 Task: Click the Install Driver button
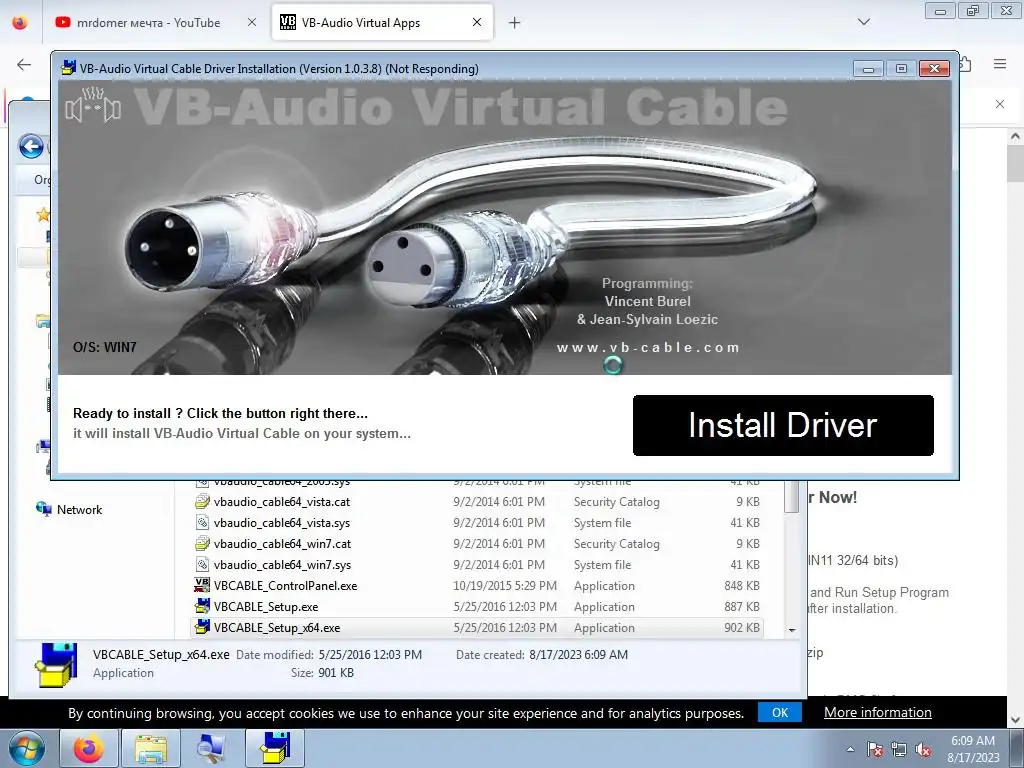point(783,425)
